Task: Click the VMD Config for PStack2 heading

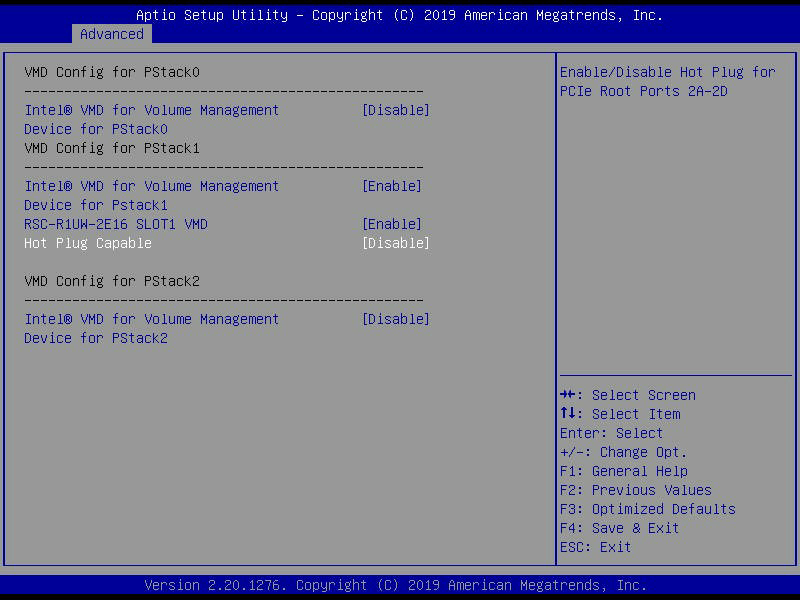Action: point(112,281)
